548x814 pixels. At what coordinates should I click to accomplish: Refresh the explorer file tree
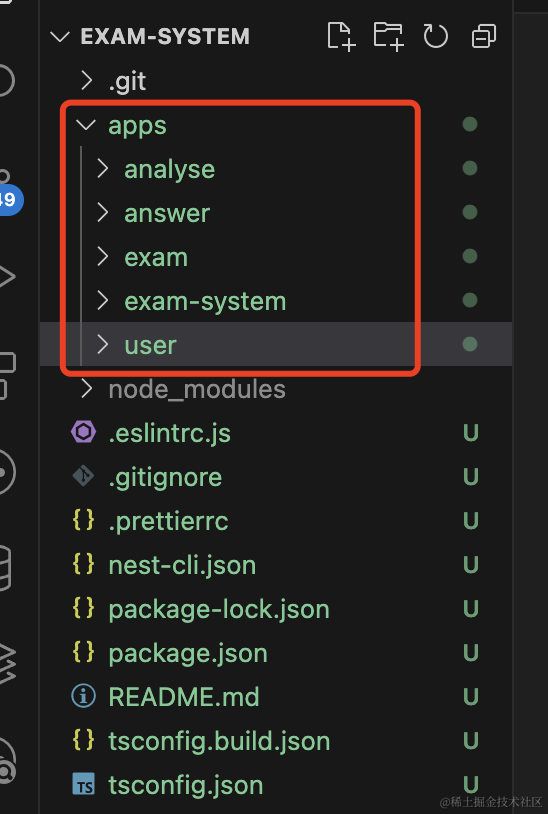pyautogui.click(x=435, y=36)
